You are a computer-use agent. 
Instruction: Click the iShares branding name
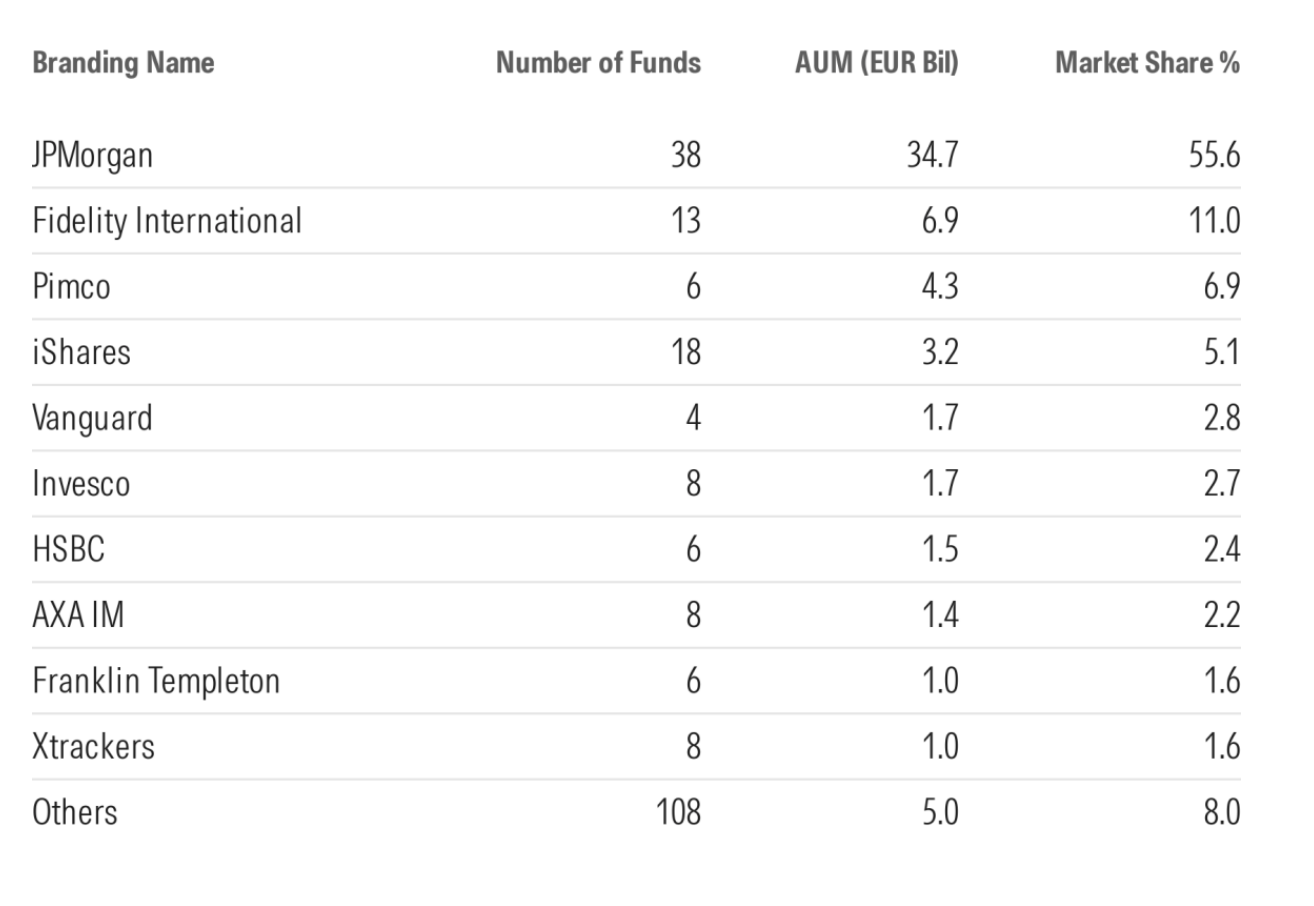81,352
